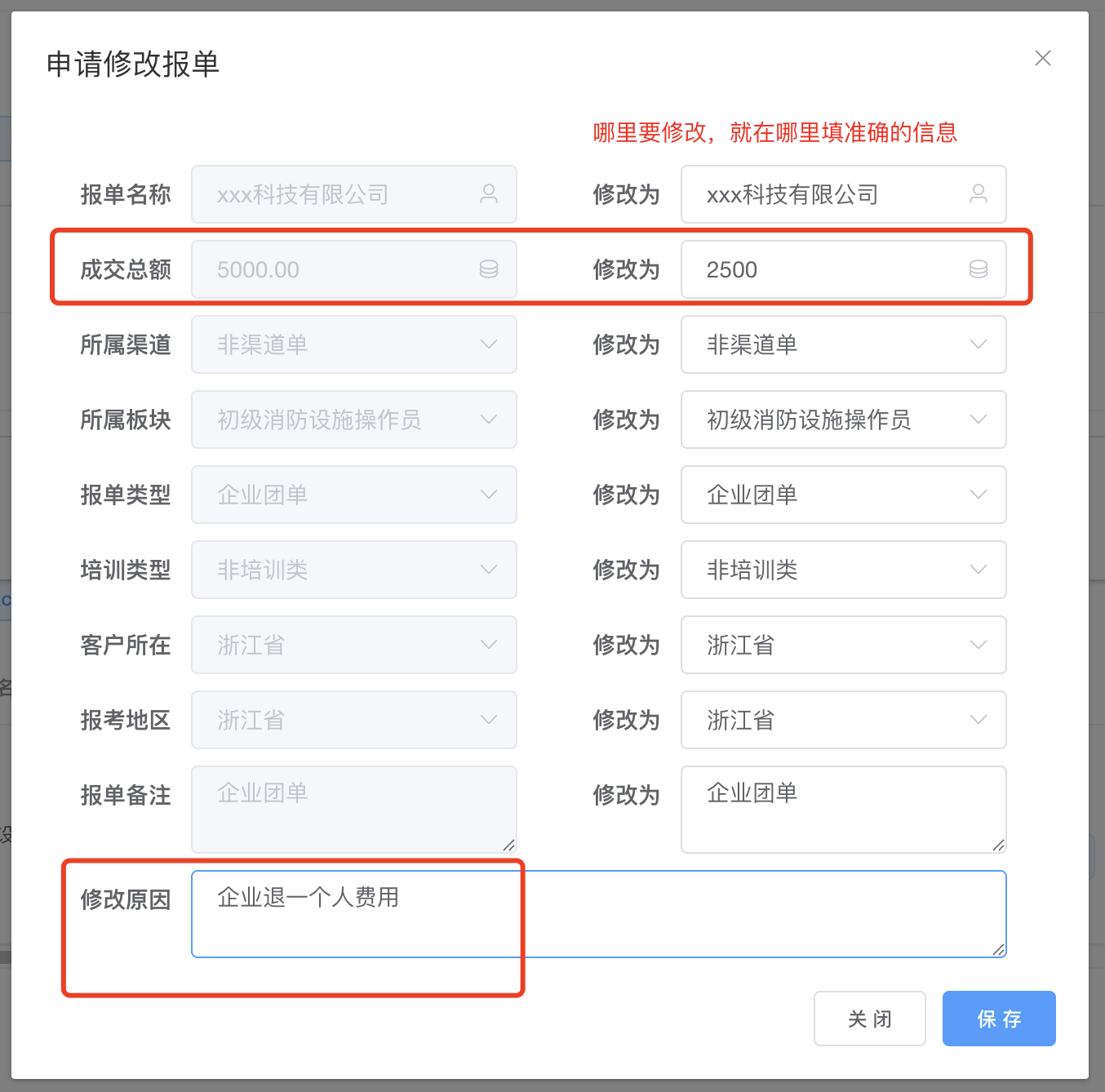Click the disabled 成交总额 field showing 5000.00
Image resolution: width=1105 pixels, height=1092 pixels.
coord(343,269)
